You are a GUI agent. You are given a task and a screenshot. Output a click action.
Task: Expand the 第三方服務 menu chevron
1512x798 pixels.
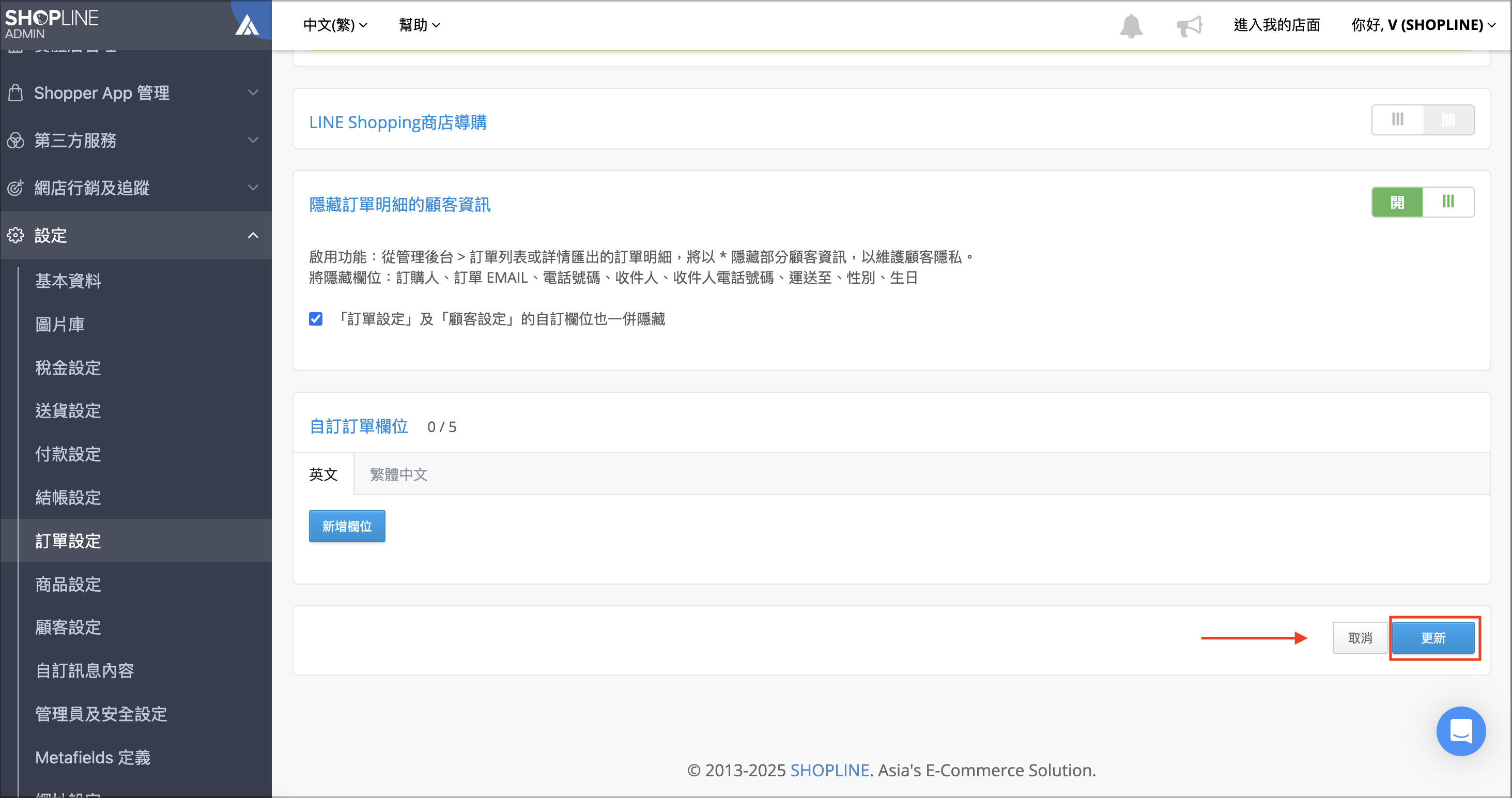[253, 140]
